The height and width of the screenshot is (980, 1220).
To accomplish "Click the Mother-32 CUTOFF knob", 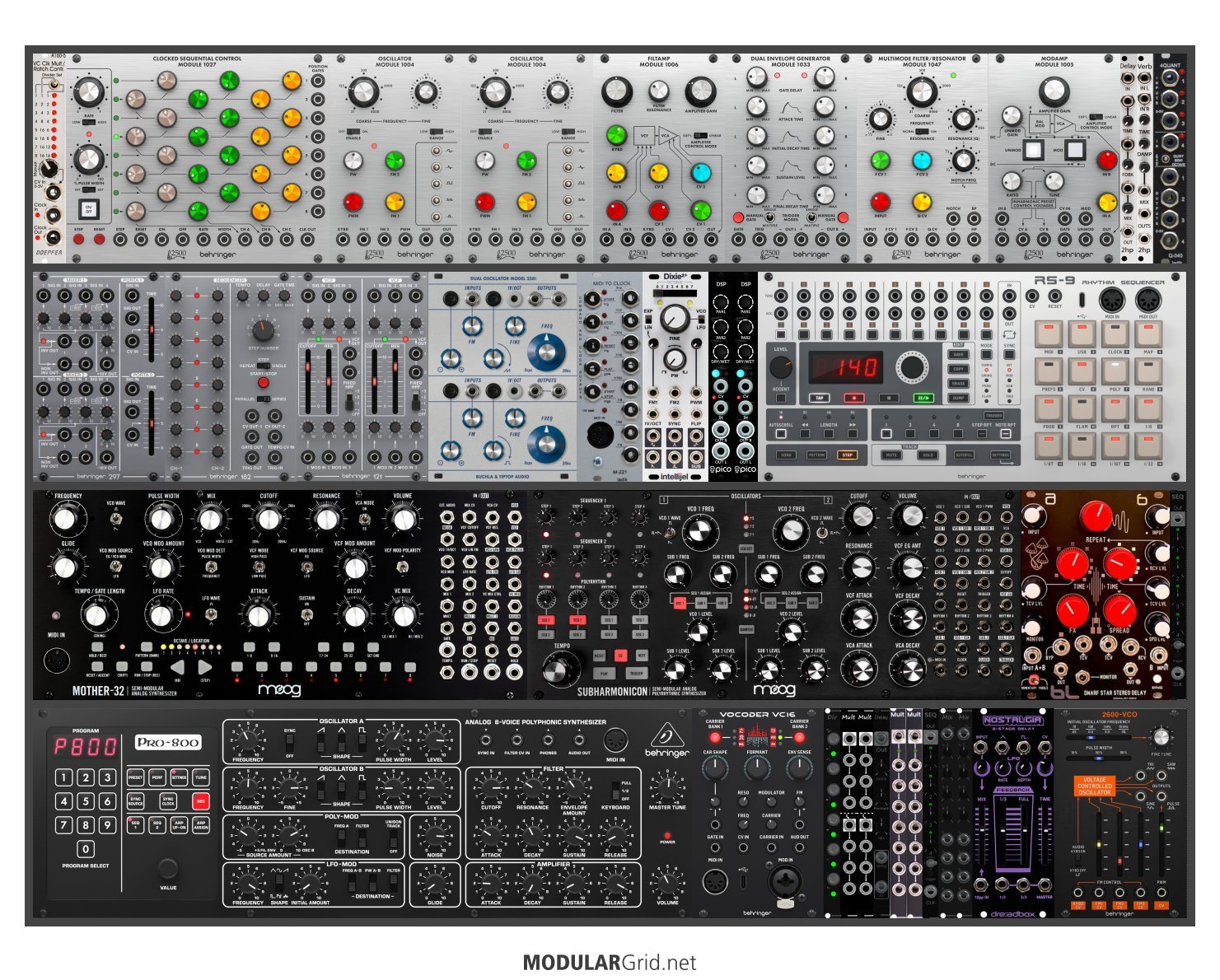I will tap(269, 519).
